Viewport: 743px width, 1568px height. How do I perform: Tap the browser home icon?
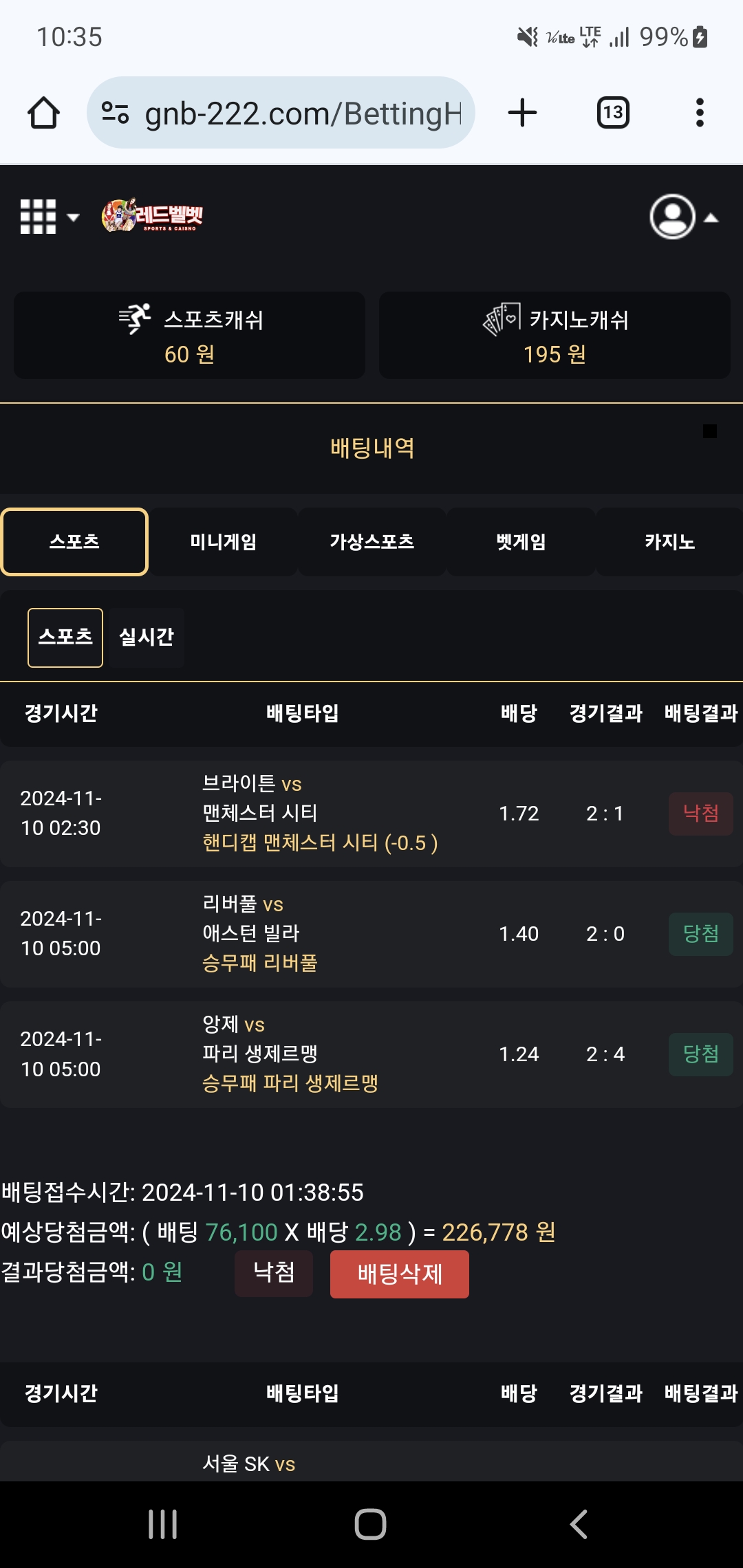[43, 113]
